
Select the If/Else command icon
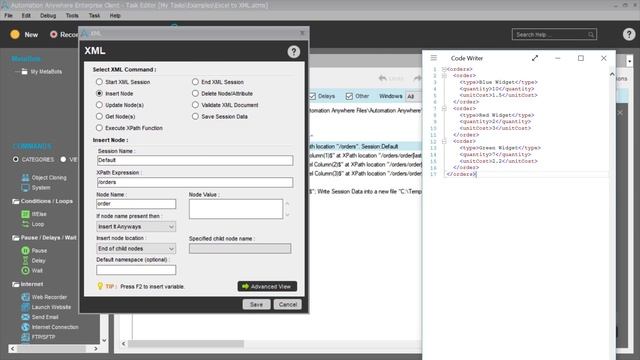pos(25,214)
